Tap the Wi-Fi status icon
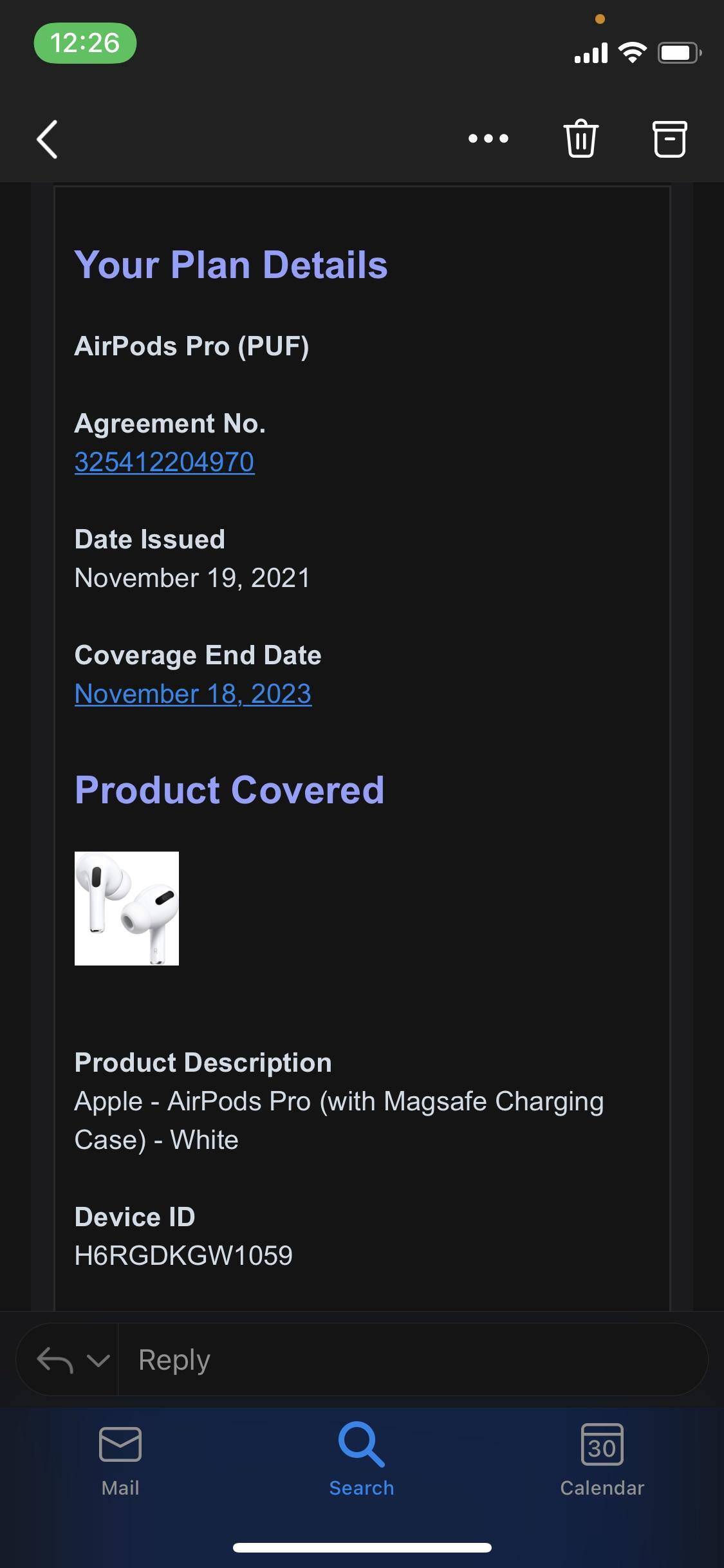 (633, 53)
